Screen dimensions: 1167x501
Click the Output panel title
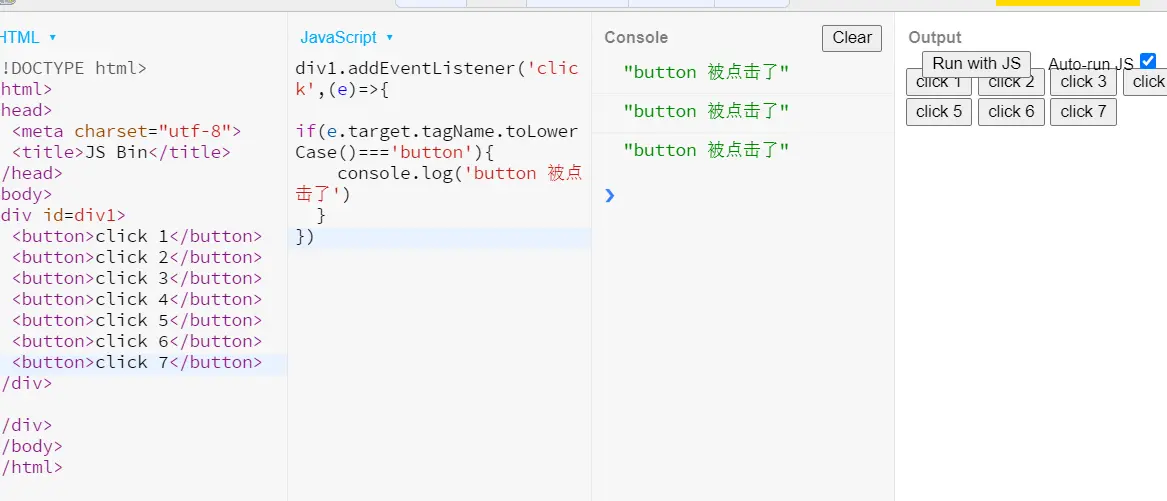pyautogui.click(x=934, y=38)
